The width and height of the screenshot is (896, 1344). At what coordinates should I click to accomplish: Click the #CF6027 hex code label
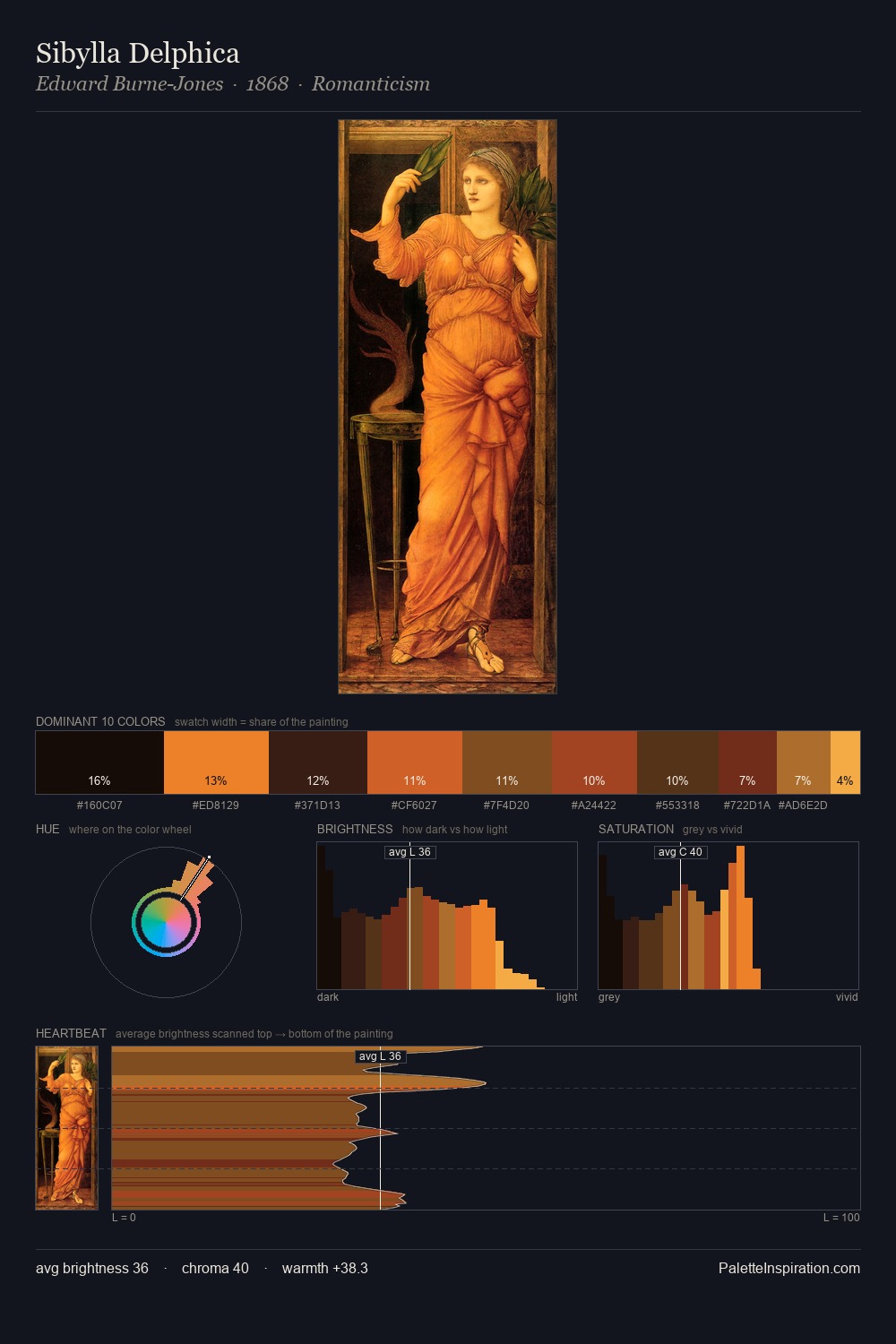(414, 806)
